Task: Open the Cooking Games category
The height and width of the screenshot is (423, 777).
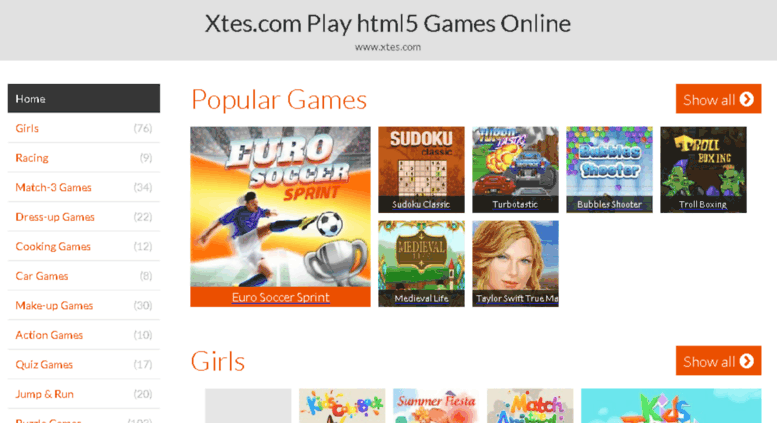Action: click(84, 246)
